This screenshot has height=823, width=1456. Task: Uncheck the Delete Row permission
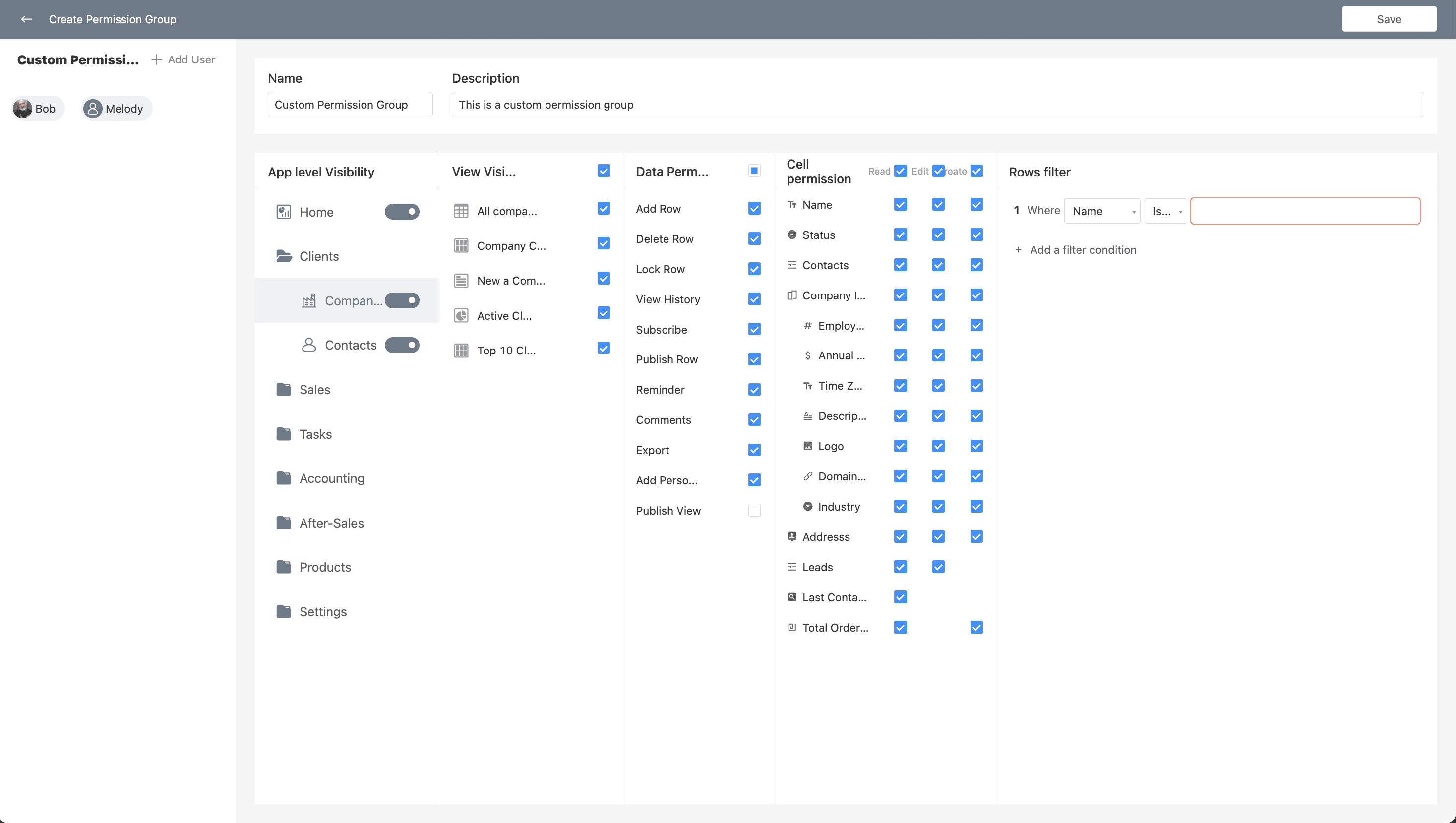[x=754, y=239]
